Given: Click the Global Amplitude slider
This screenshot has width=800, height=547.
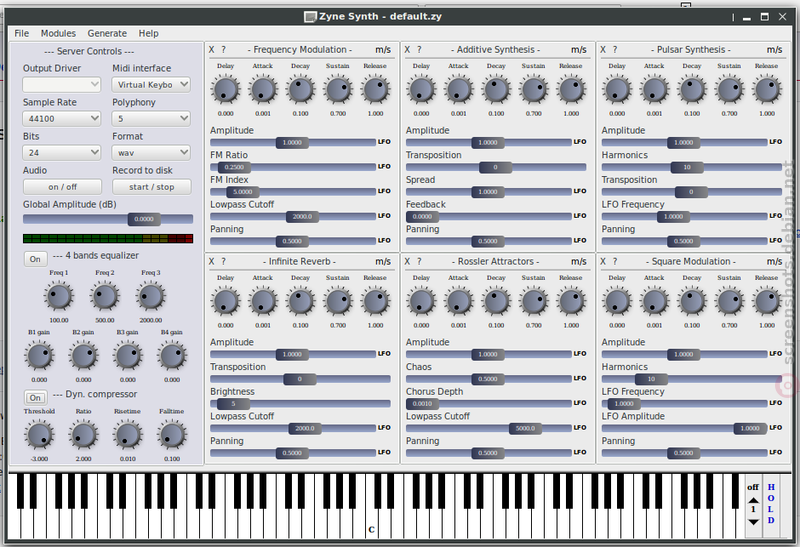Looking at the screenshot, I should click(x=108, y=219).
